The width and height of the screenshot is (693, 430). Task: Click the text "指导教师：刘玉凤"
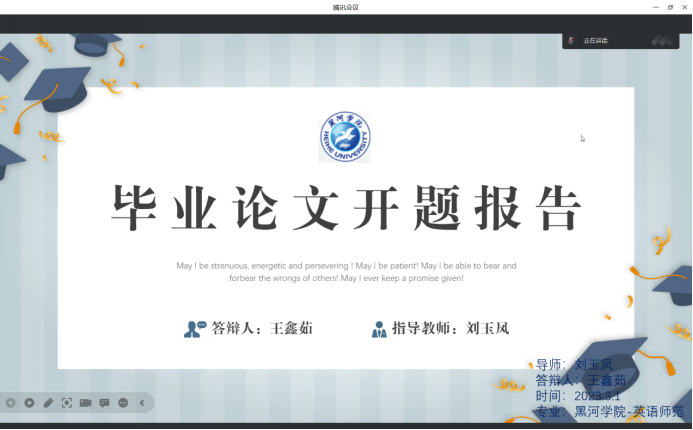coord(450,328)
